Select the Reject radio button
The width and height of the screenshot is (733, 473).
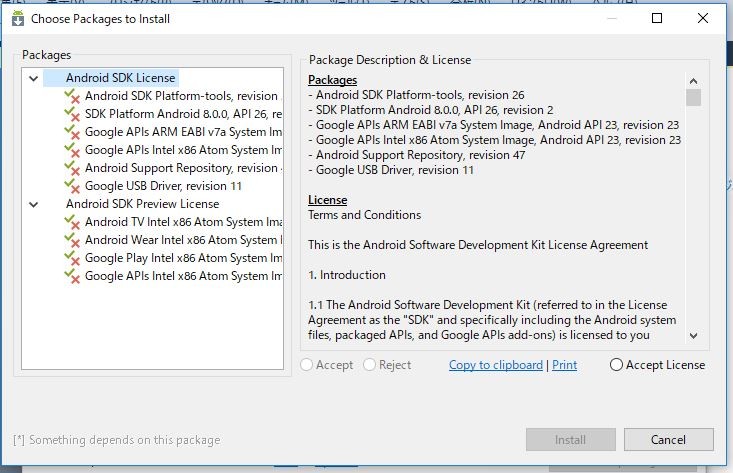coord(369,365)
